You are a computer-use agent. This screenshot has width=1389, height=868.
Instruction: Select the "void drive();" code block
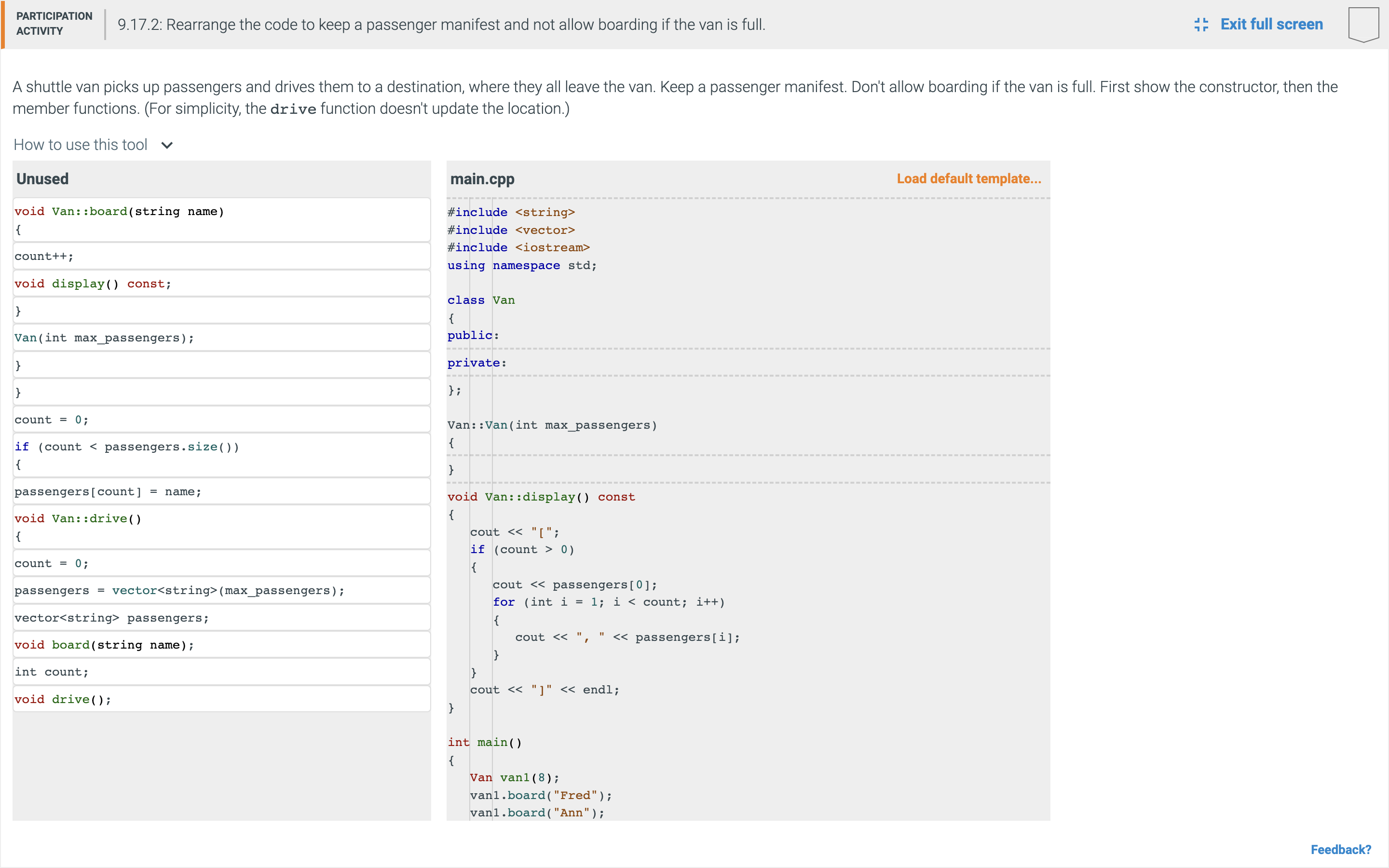[221, 699]
